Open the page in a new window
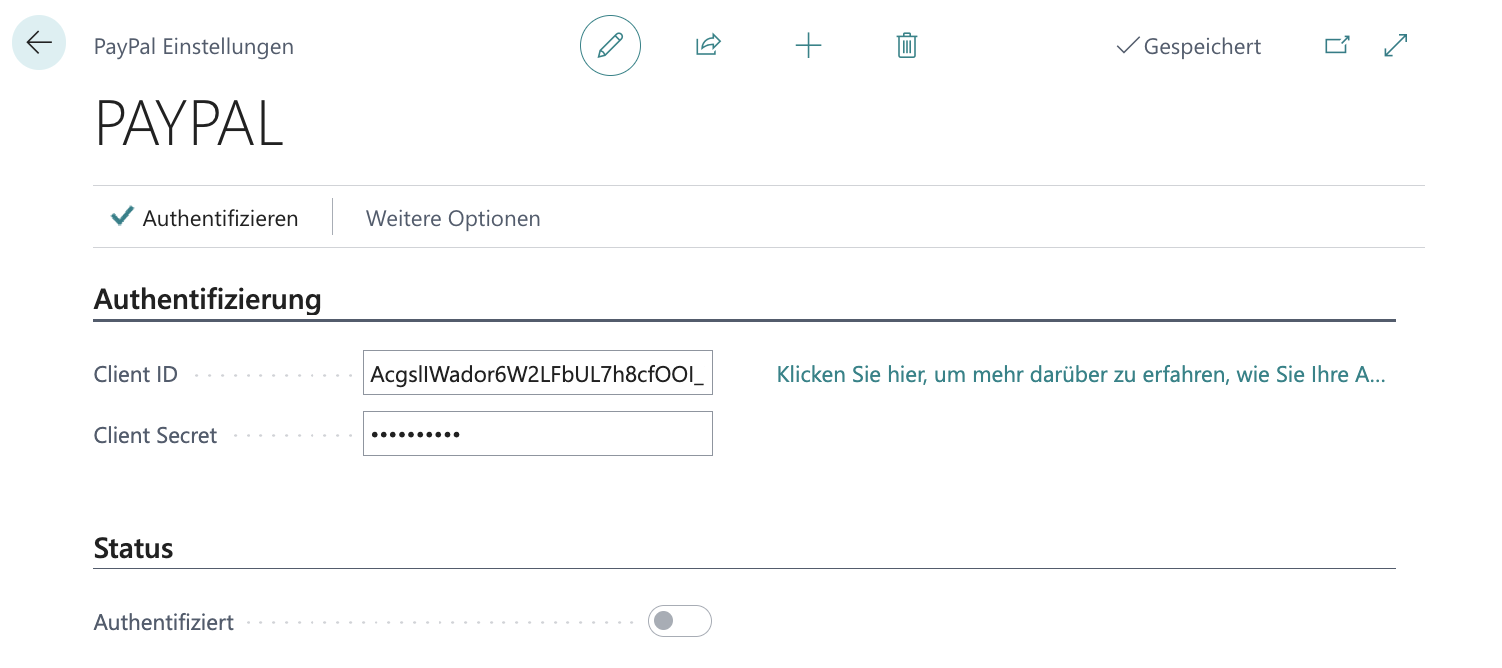 (x=1336, y=46)
